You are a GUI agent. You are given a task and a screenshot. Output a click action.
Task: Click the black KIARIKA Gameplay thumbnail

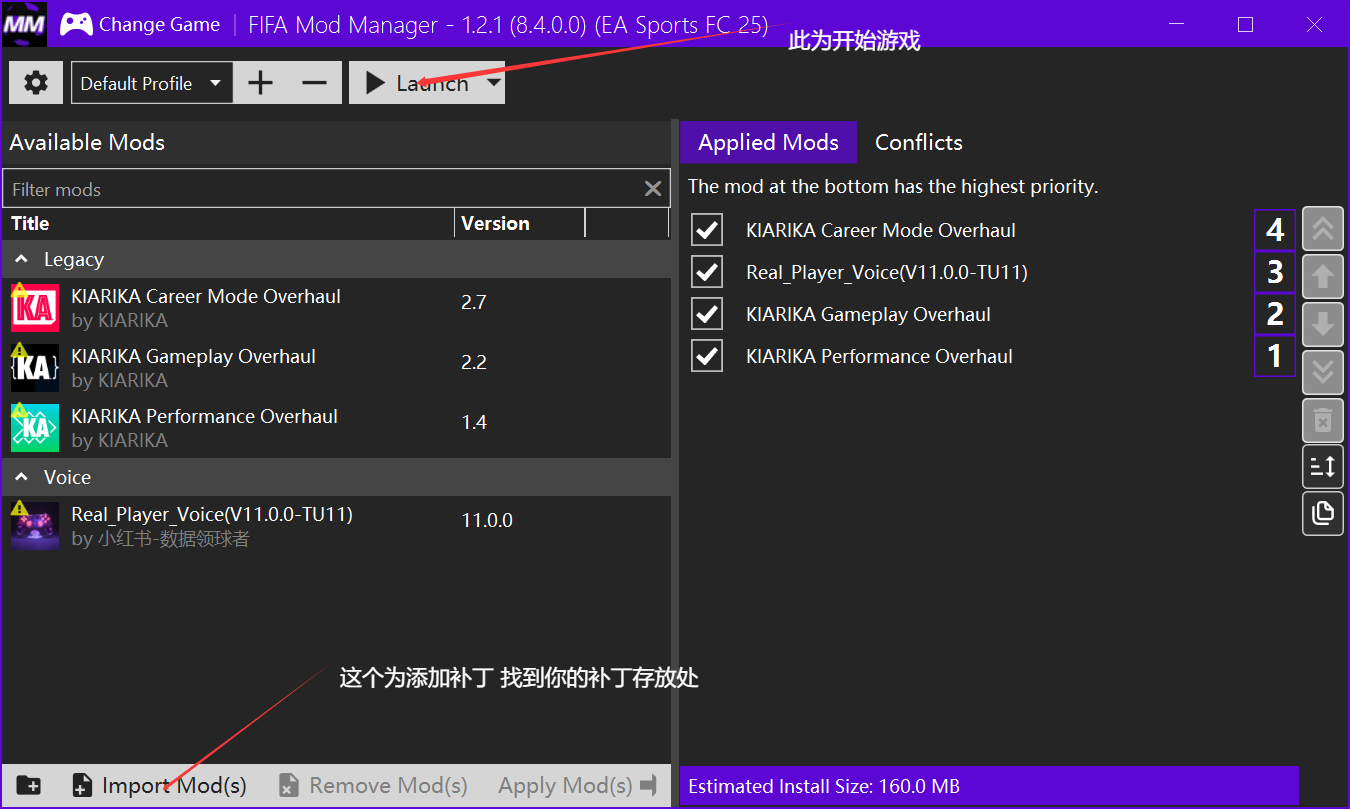pos(35,368)
